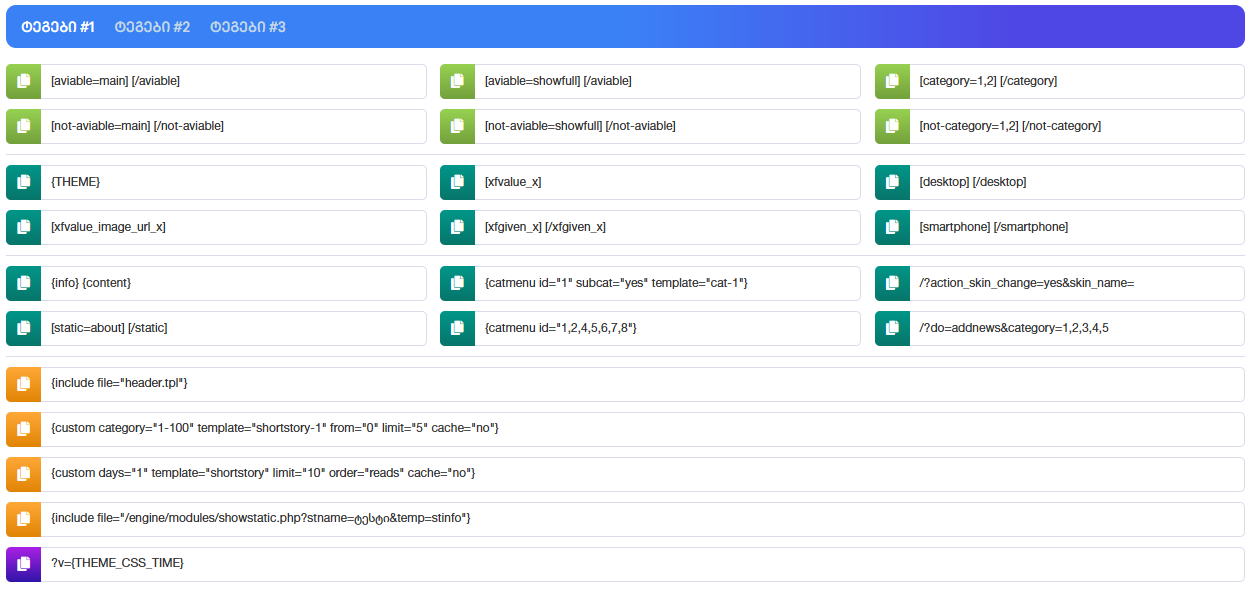Click the [xfvalue_image_url_x] text field

point(233,227)
